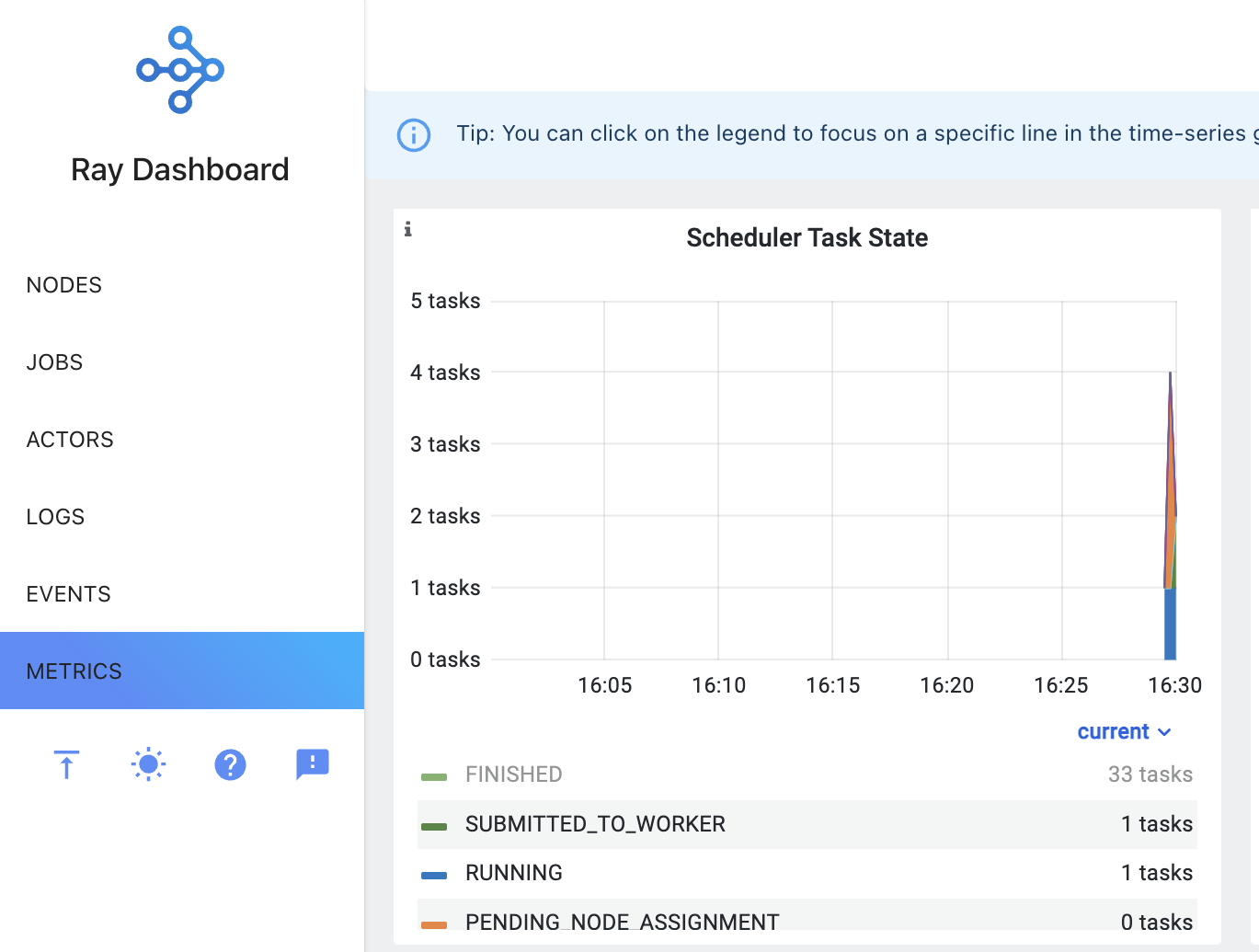Viewport: 1259px width, 952px height.
Task: Click the panel info icon beside Scheduler Task State
Action: pyautogui.click(x=408, y=230)
